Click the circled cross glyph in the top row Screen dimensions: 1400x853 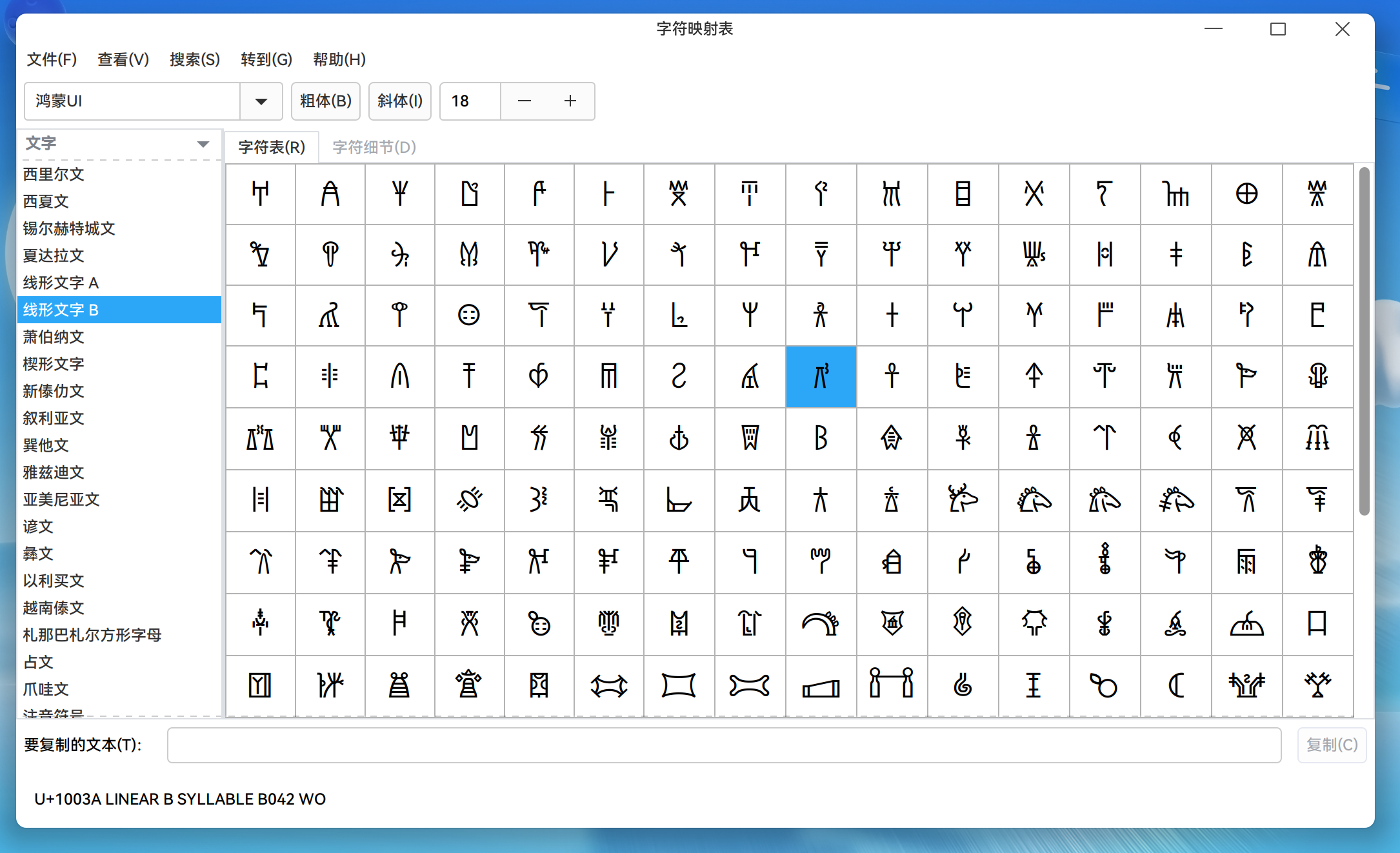point(1246,194)
